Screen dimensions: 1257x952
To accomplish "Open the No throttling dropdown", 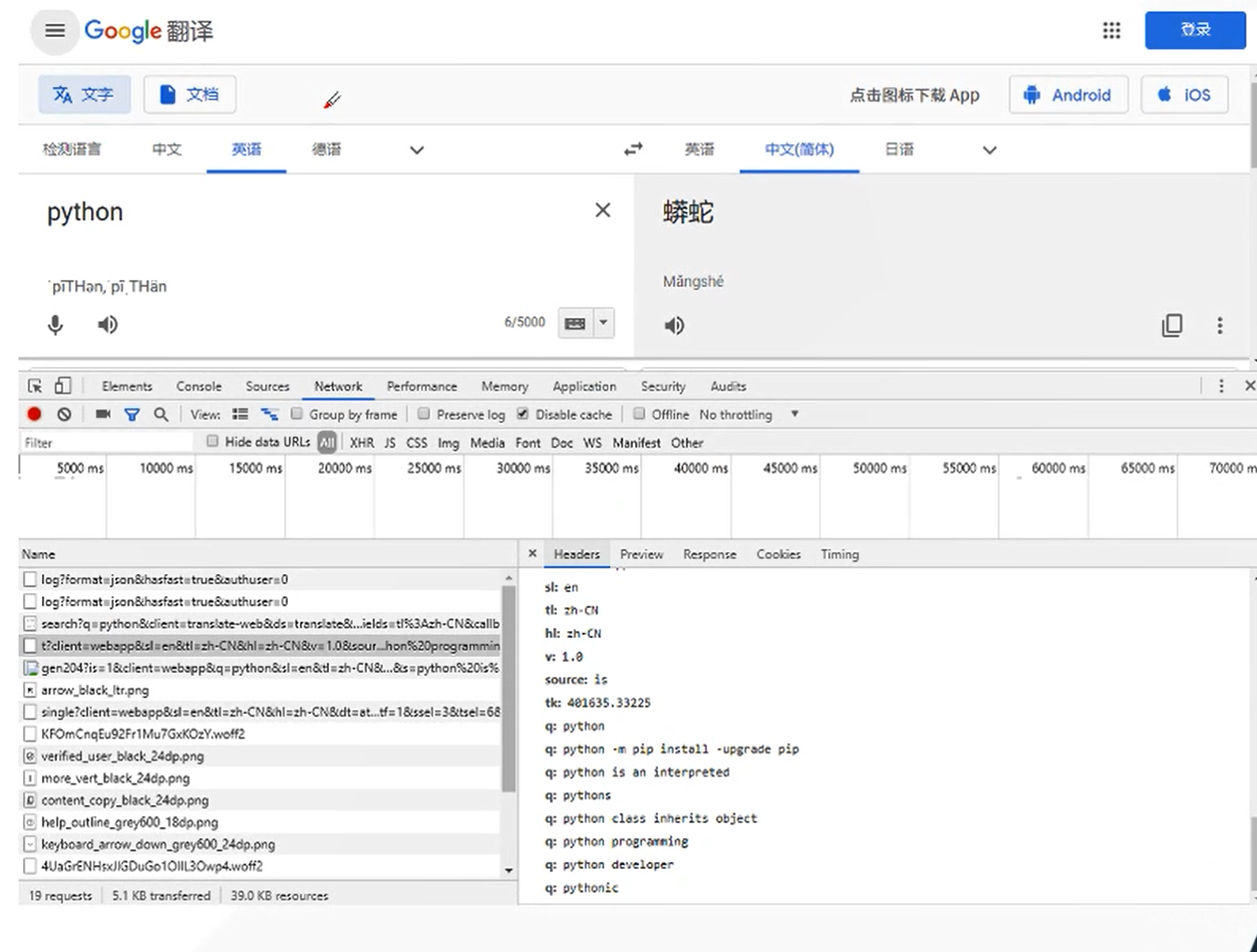I will [748, 414].
